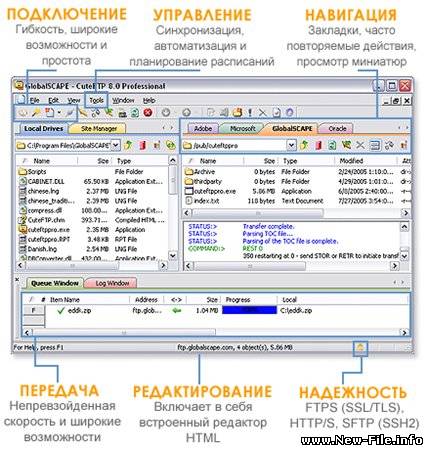Viewport: 428px width, 450px height.
Task: Switch to the Log Window tab
Action: [112, 283]
